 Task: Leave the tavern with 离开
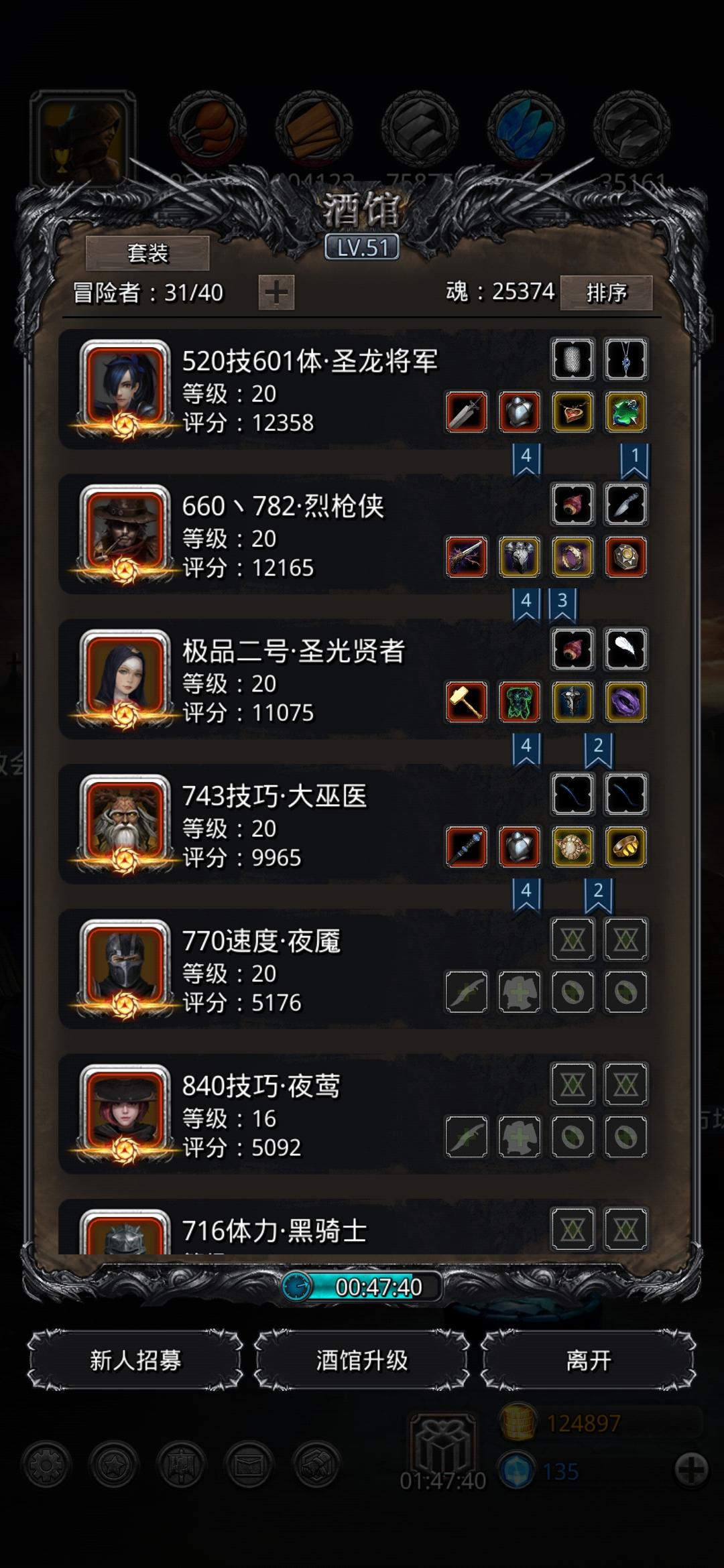[589, 1360]
